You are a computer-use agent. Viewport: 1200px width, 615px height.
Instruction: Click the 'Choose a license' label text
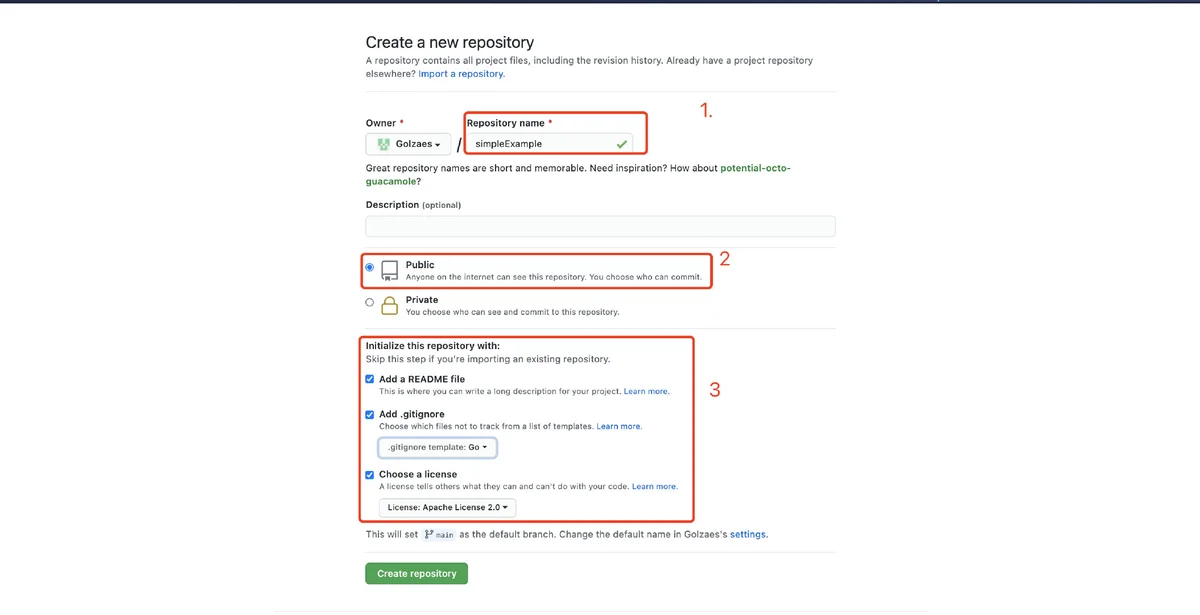pyautogui.click(x=418, y=475)
